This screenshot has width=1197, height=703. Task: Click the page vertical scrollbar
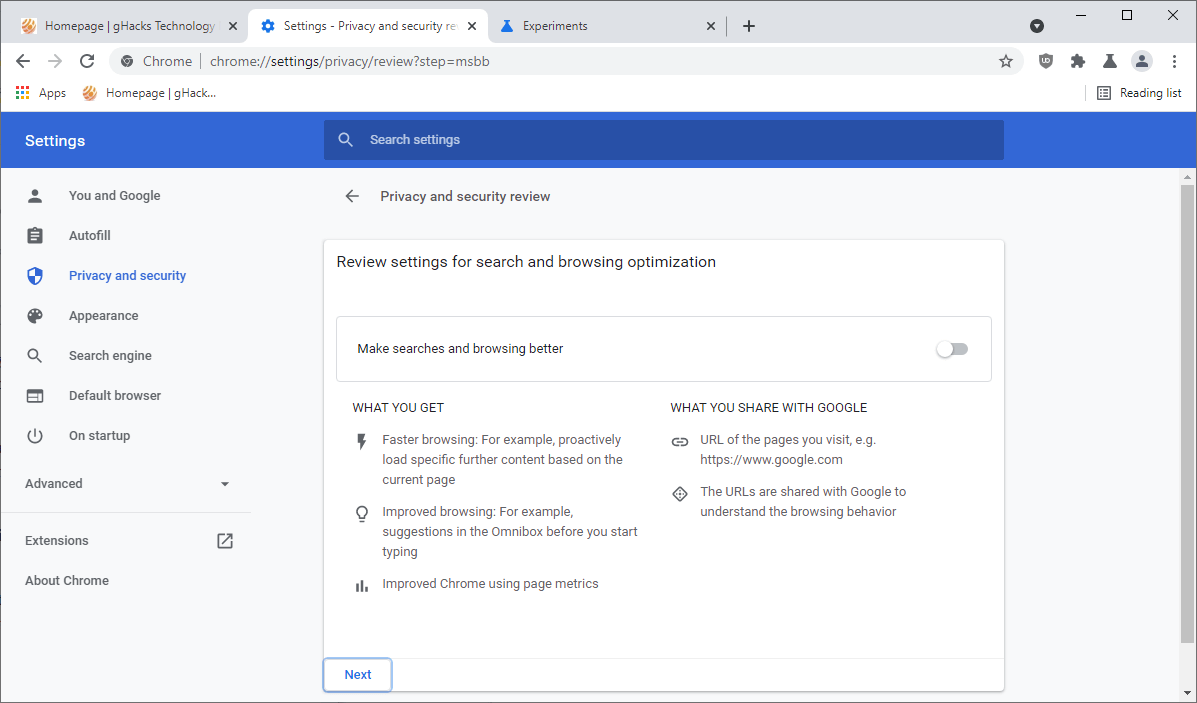pos(1186,412)
